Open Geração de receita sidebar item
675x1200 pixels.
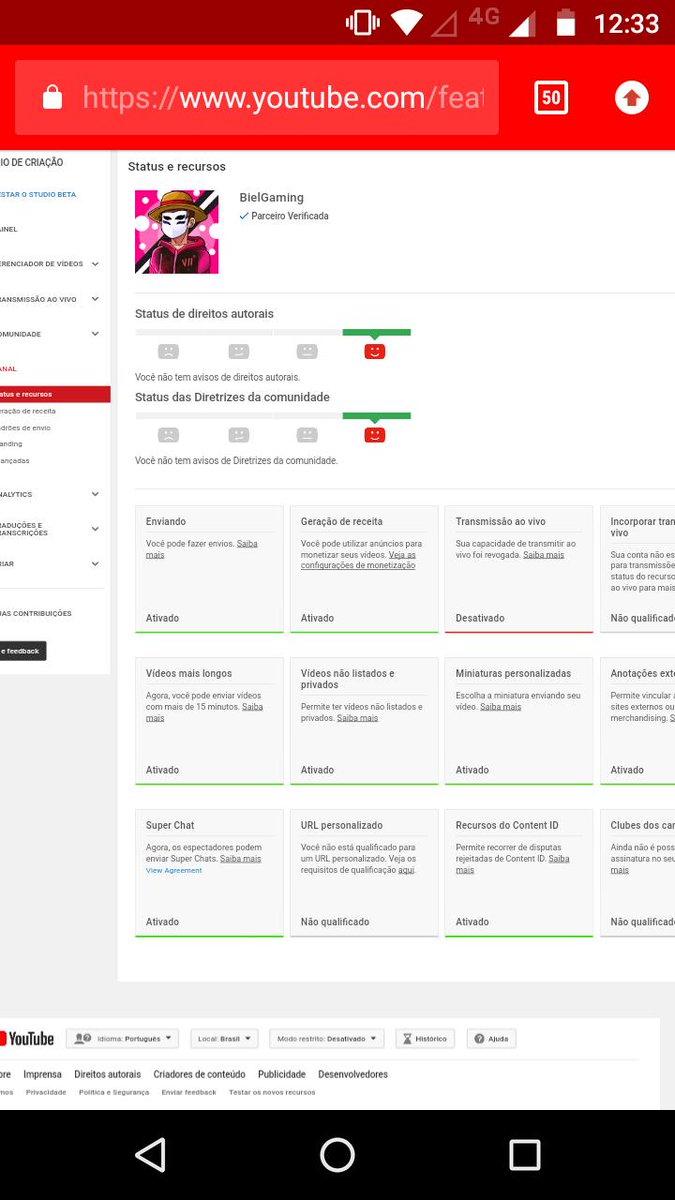(x=28, y=411)
